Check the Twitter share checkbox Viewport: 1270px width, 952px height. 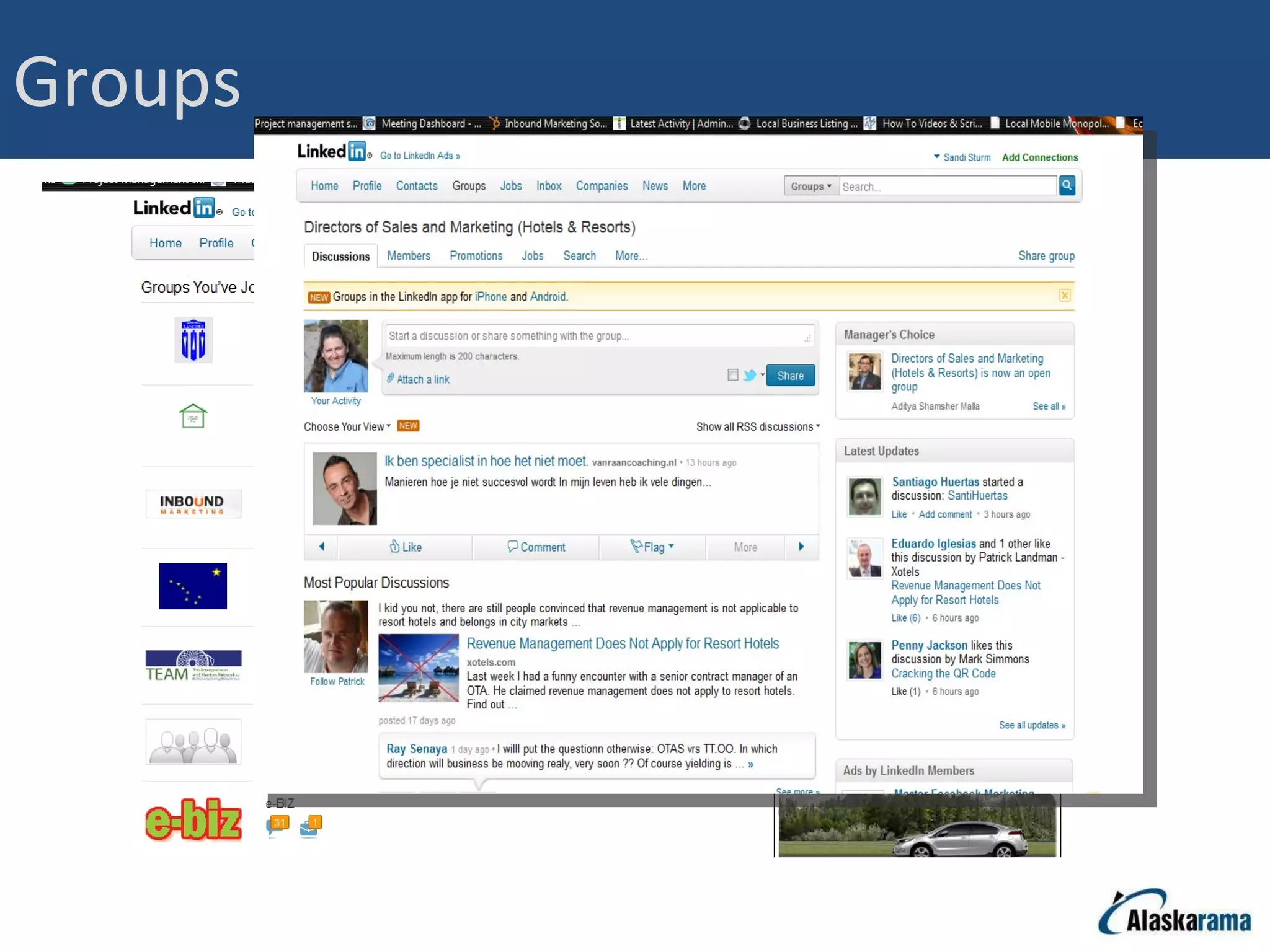[732, 375]
